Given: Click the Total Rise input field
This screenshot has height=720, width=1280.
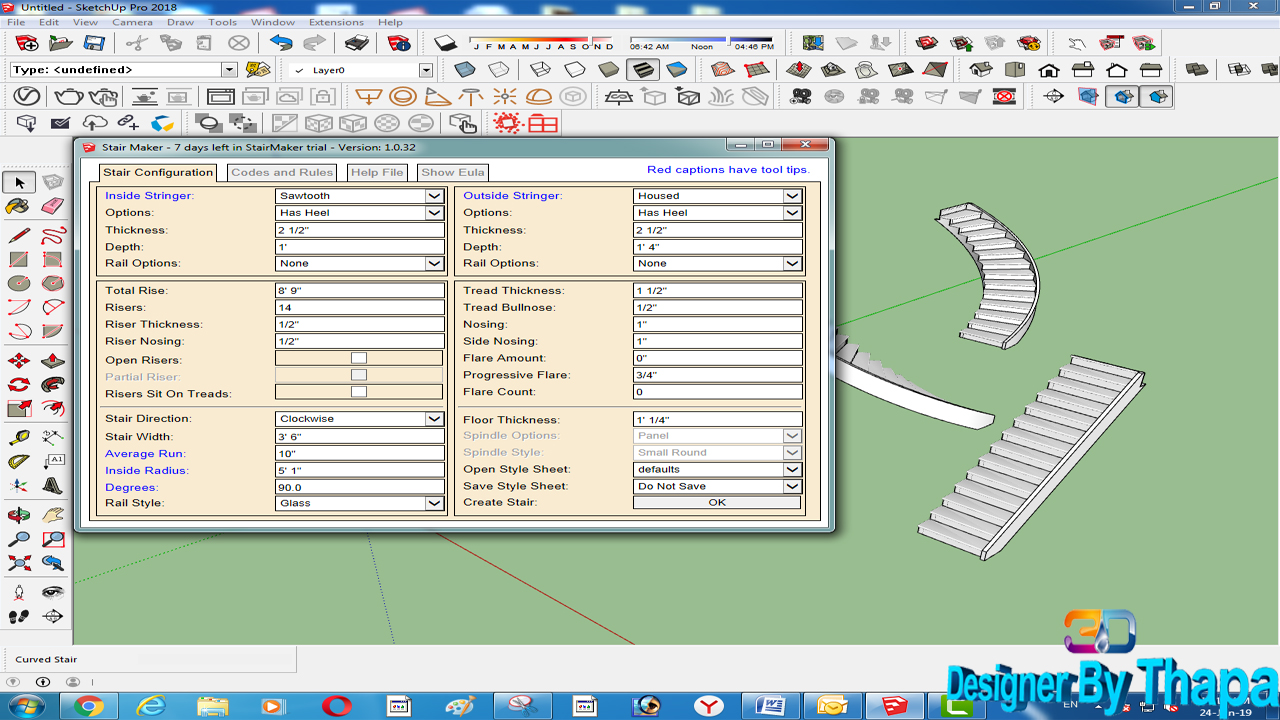Looking at the screenshot, I should pos(359,290).
